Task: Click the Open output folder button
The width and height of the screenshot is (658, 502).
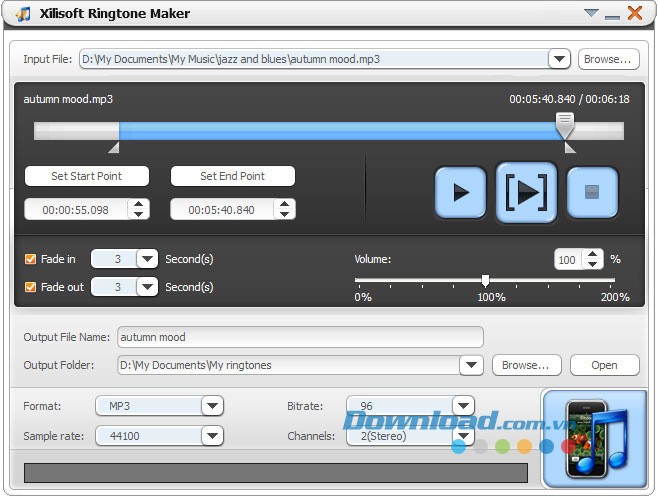Action: pyautogui.click(x=604, y=365)
